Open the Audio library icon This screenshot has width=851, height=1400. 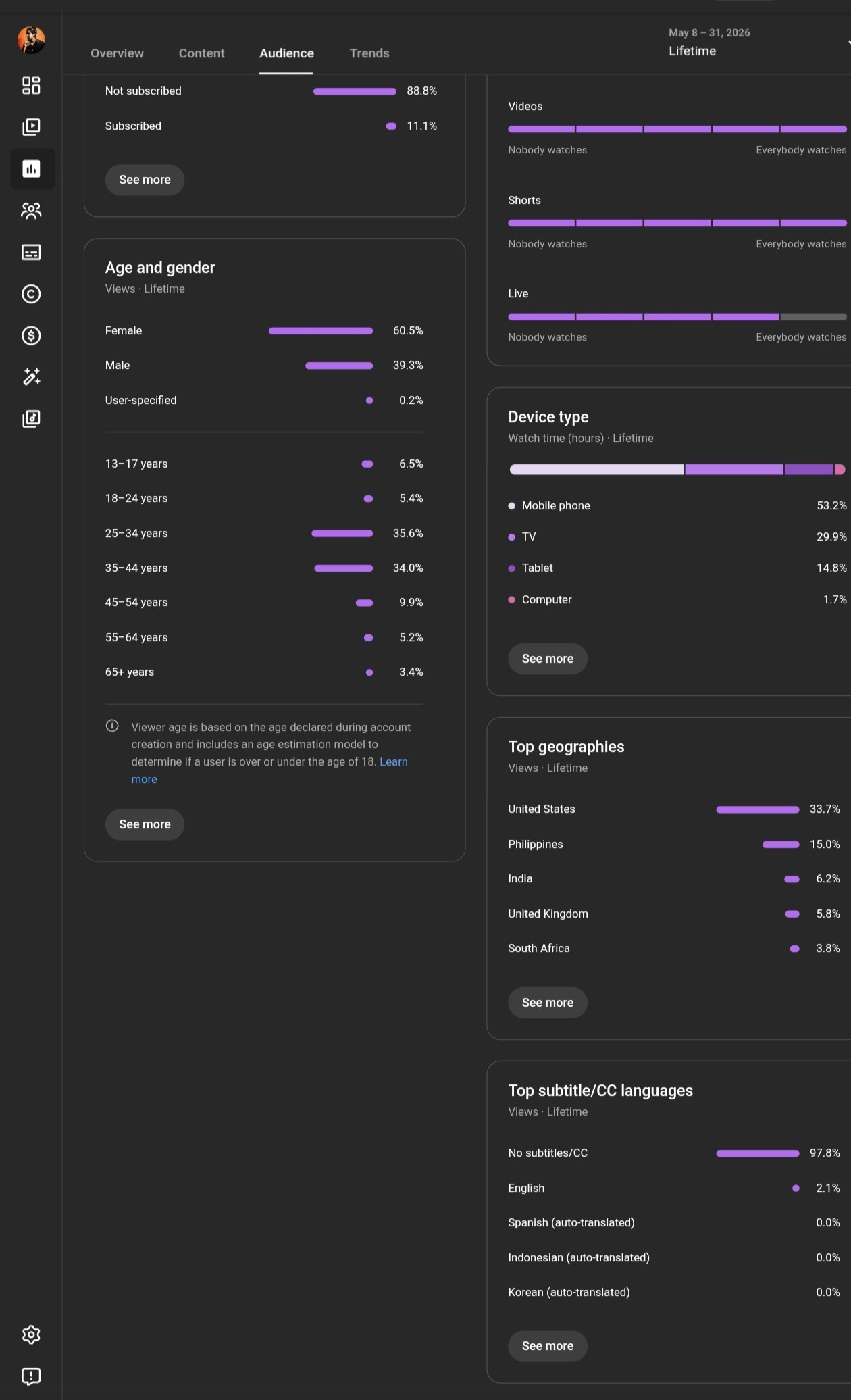tap(31, 419)
